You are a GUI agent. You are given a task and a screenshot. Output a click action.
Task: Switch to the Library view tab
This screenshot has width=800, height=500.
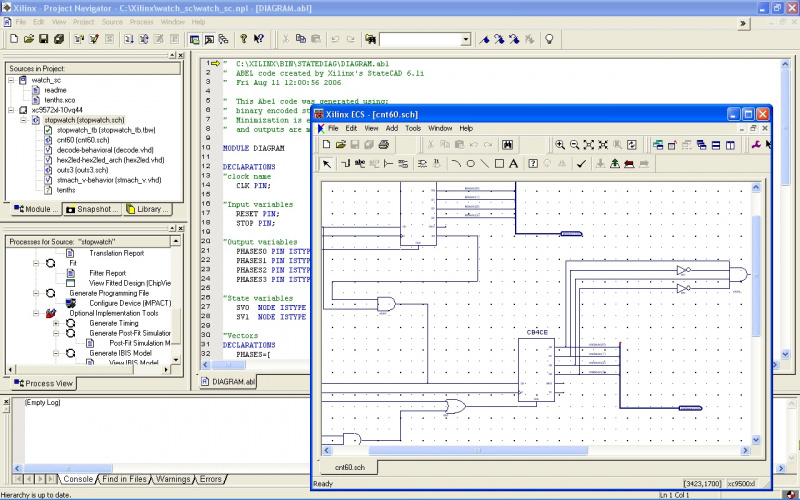point(148,209)
